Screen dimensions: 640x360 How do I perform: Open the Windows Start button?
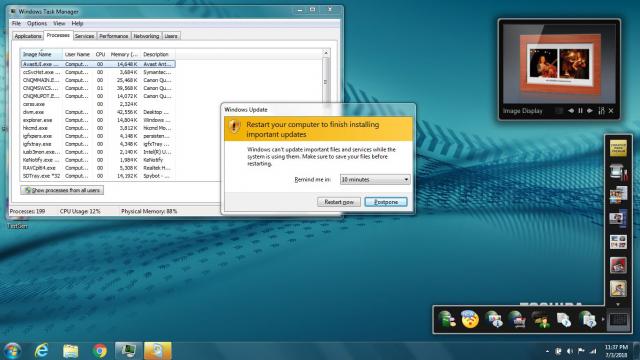pyautogui.click(x=12, y=351)
